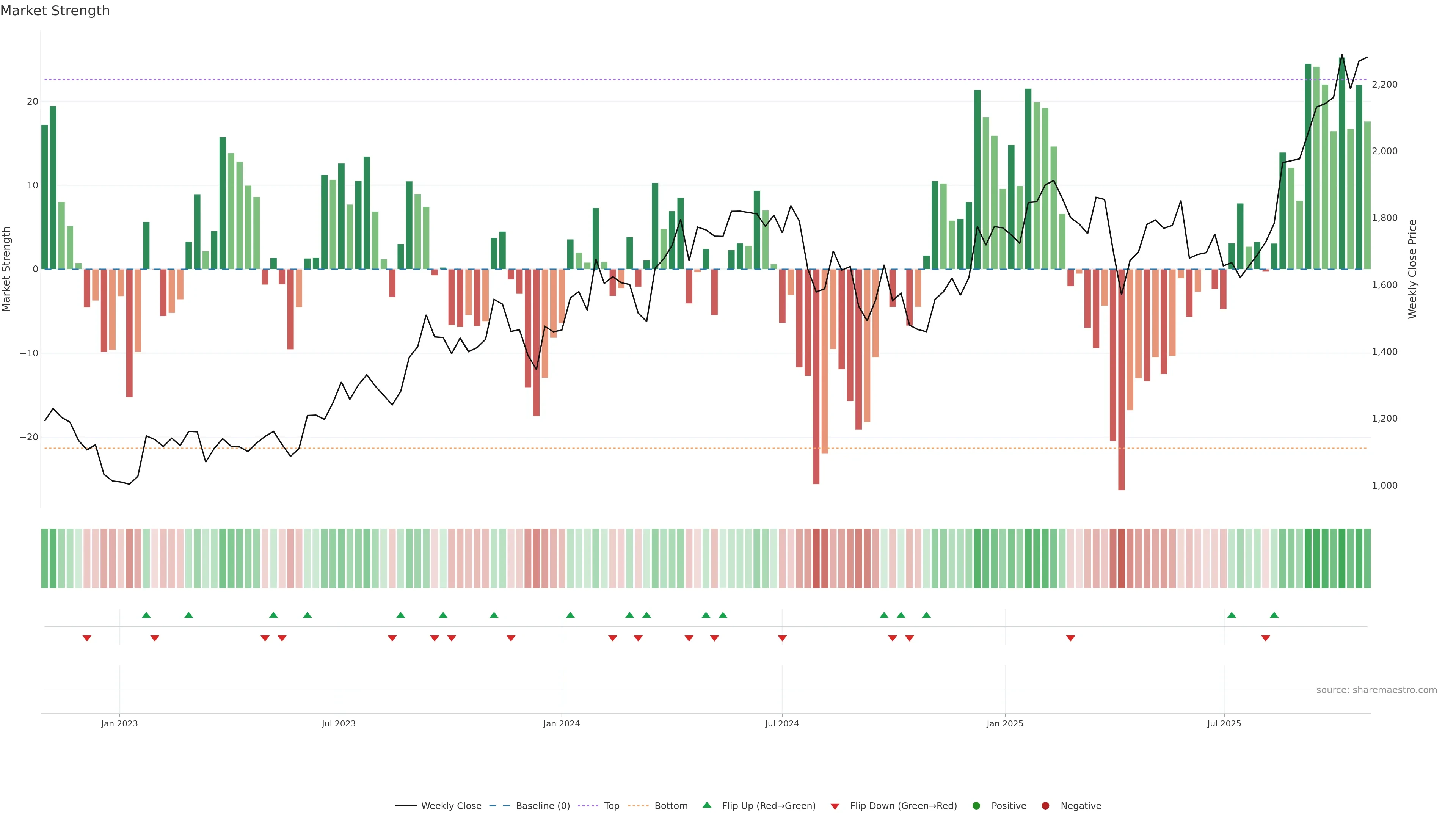Click the 2,200 price axis tick label
The height and width of the screenshot is (819, 1456).
[x=1384, y=85]
